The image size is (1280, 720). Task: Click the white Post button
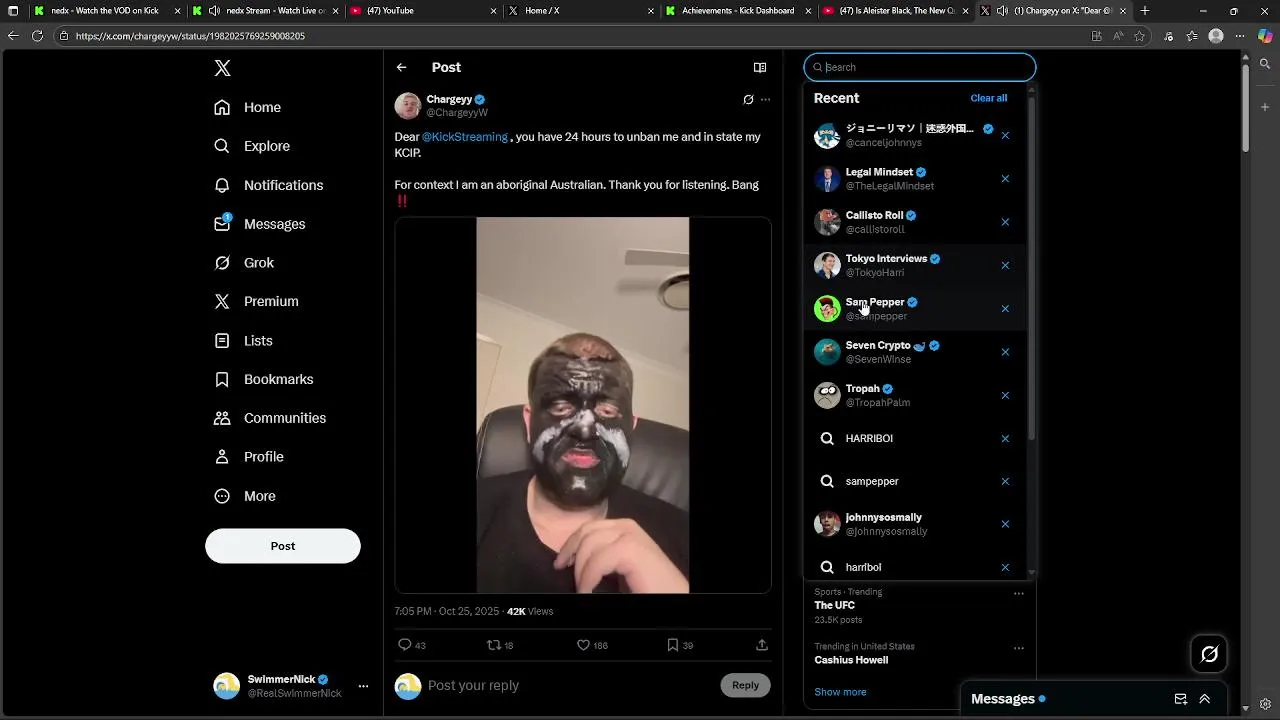pos(283,546)
